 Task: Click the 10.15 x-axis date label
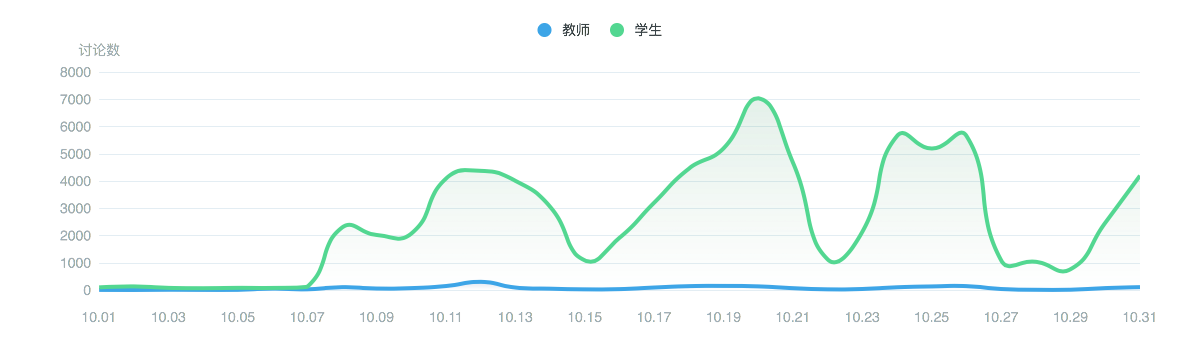click(585, 317)
